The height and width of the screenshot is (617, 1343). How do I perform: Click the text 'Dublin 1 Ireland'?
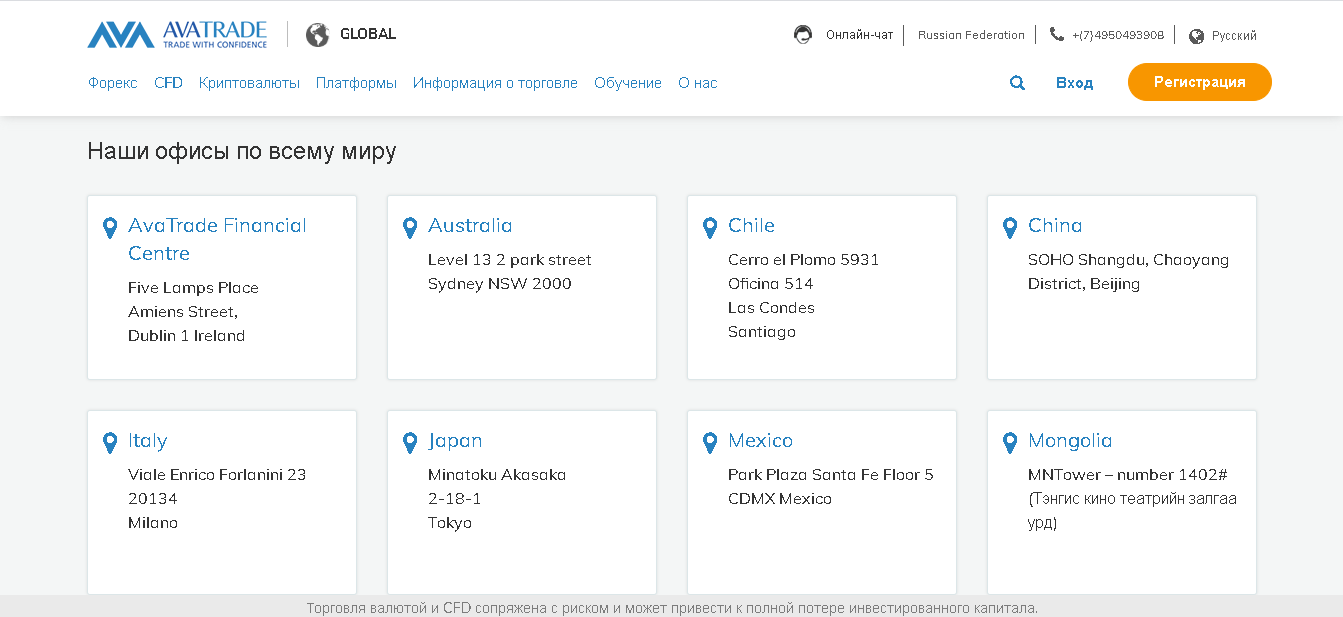(x=186, y=336)
